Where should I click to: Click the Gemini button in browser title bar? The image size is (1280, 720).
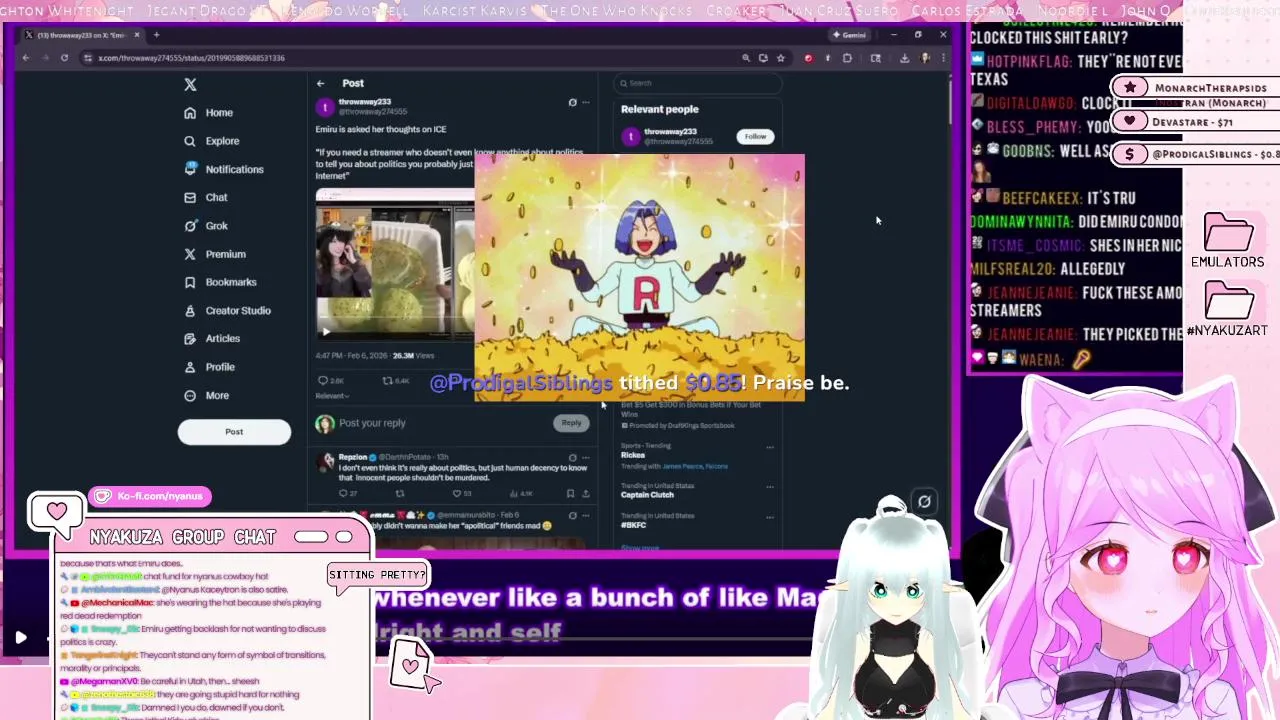(x=850, y=35)
